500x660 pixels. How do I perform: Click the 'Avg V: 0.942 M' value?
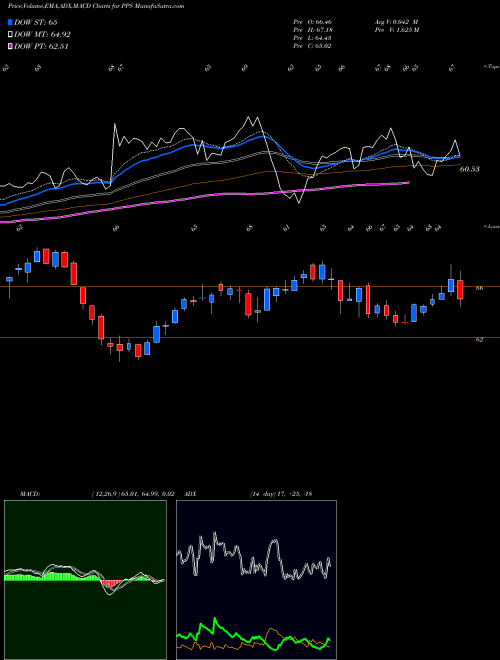tap(396, 22)
